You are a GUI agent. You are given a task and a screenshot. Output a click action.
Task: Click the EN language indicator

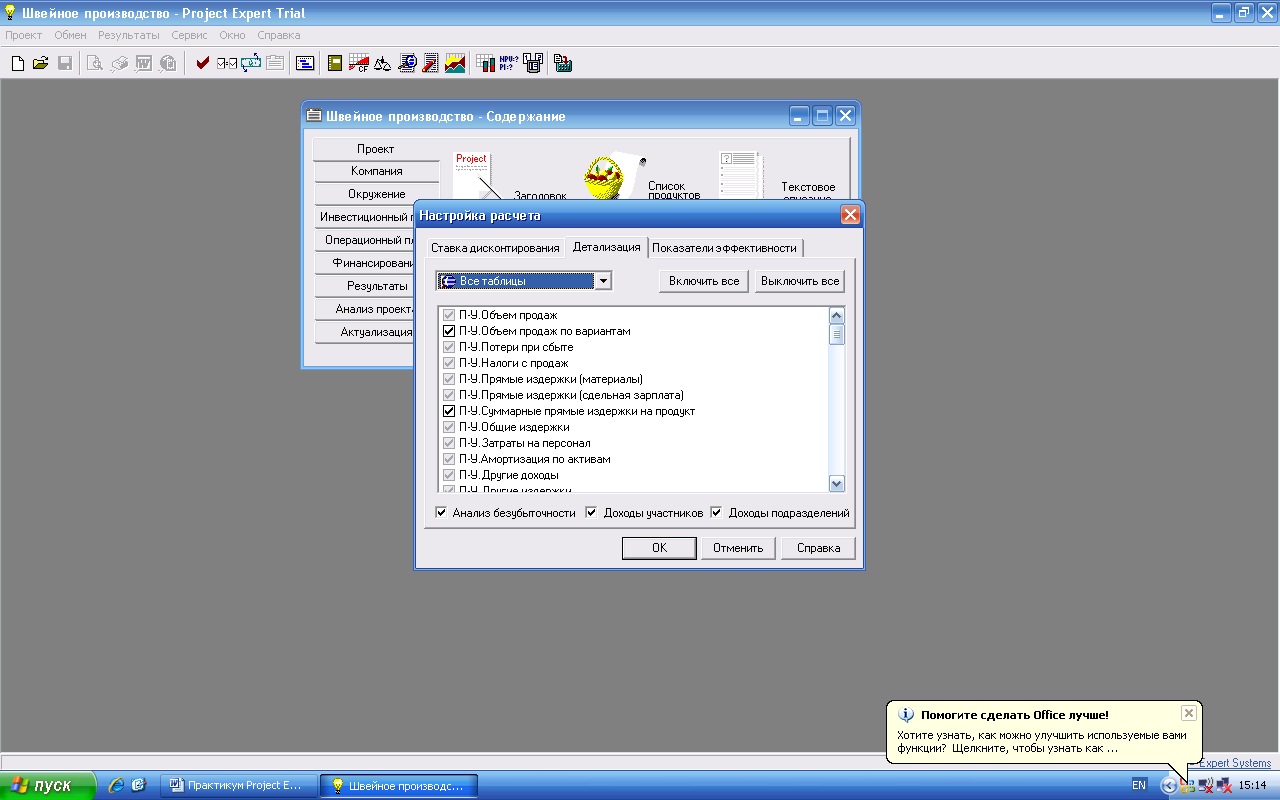point(1139,786)
